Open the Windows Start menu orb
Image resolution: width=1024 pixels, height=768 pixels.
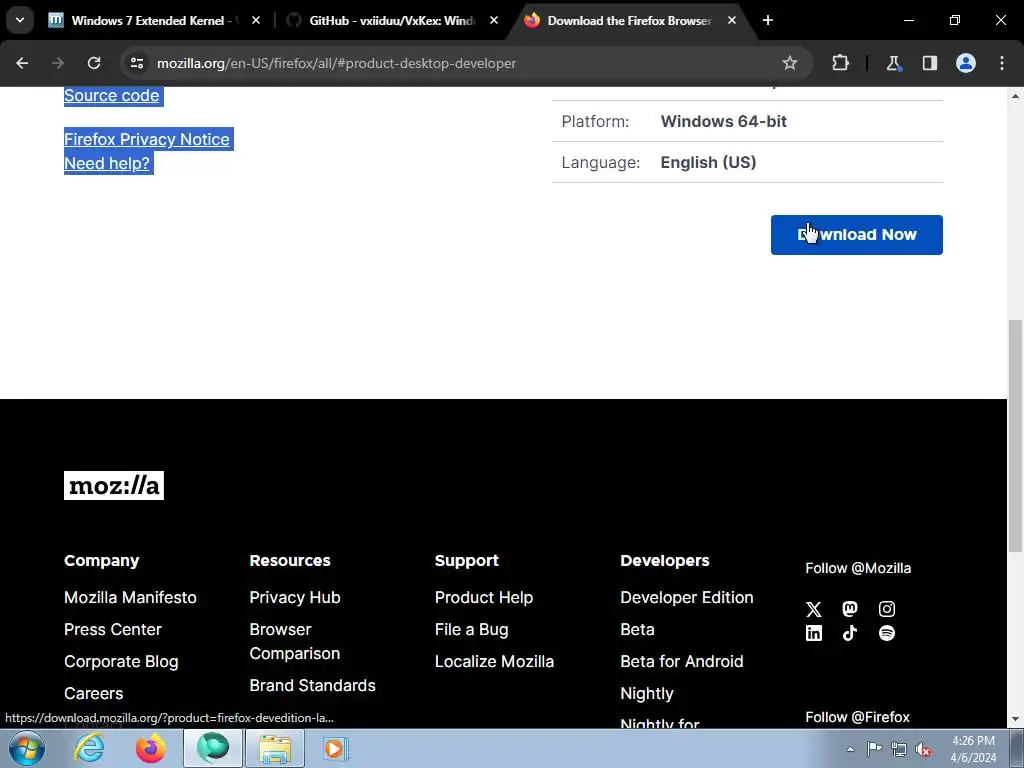[27, 748]
